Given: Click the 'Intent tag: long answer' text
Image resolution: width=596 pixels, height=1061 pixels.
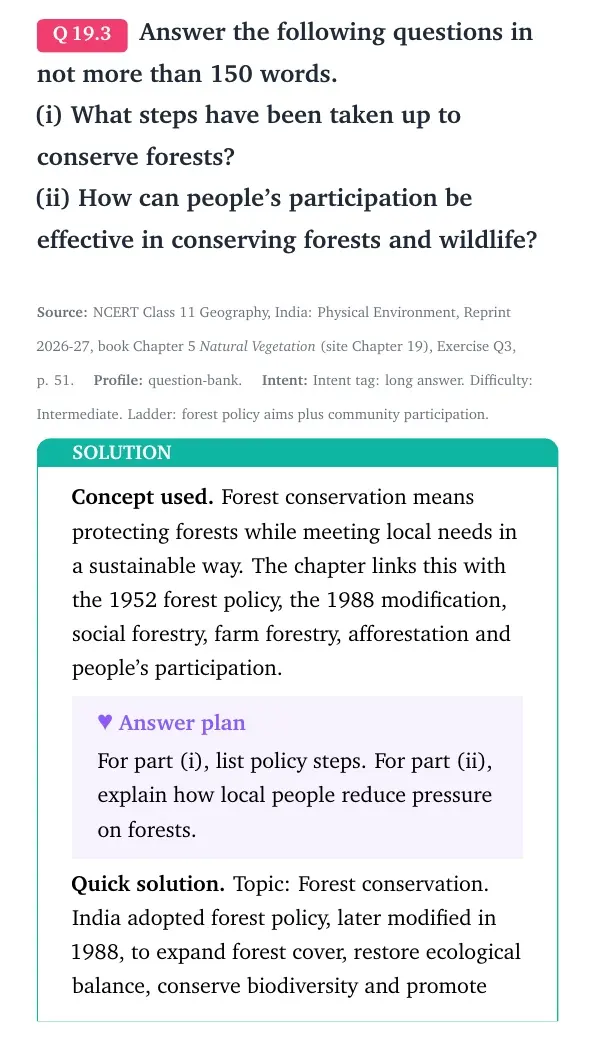Looking at the screenshot, I should pos(389,380).
